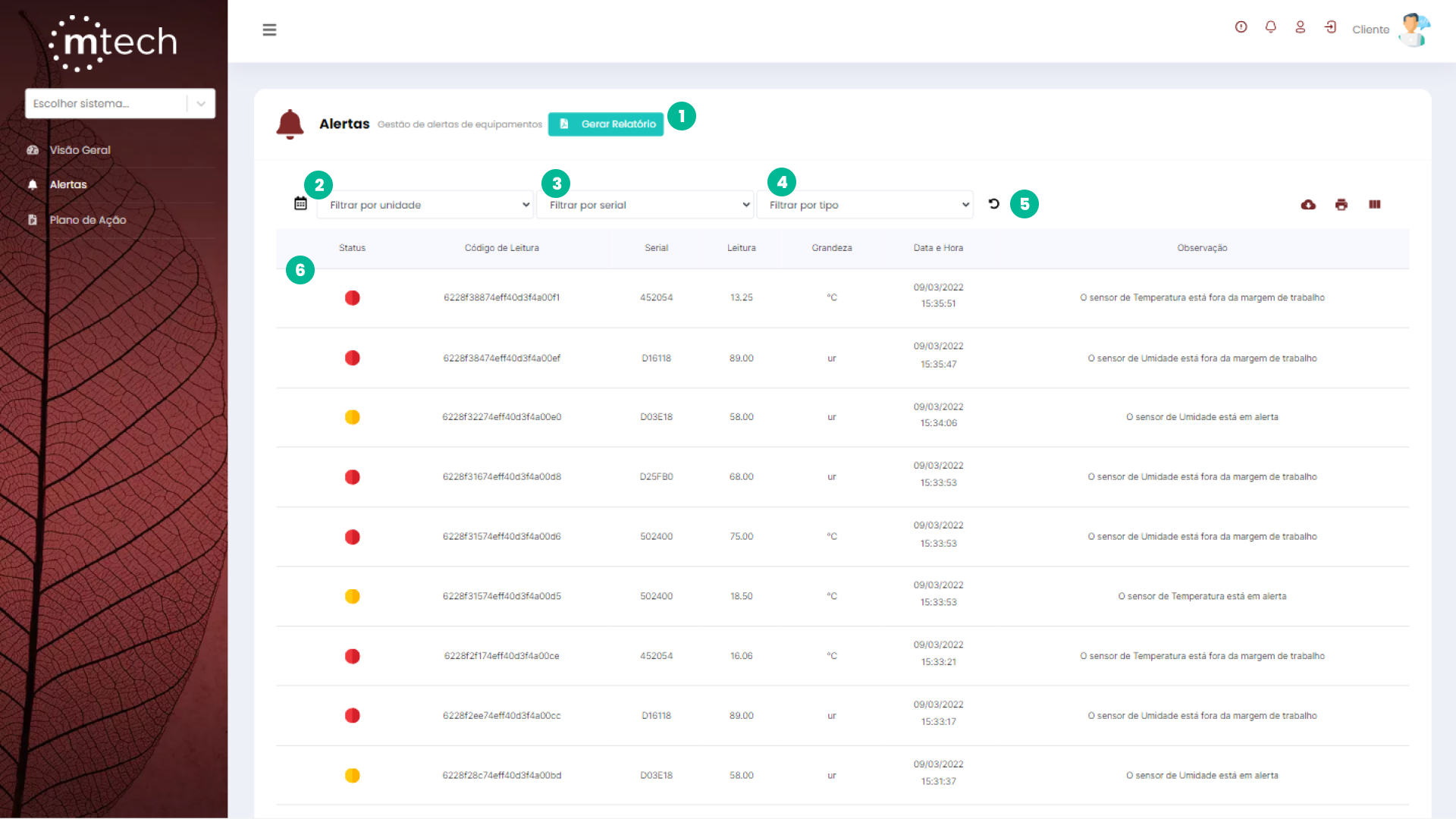
Task: Expand the Filtrar por serial dropdown
Action: [x=645, y=205]
